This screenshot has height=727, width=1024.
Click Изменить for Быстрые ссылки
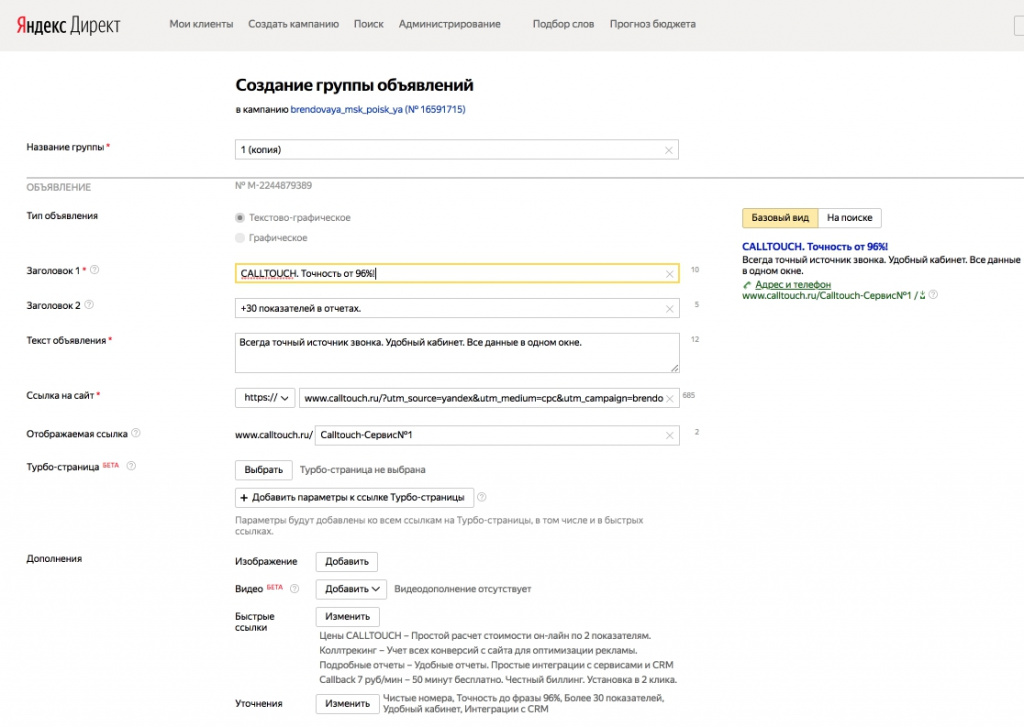(x=347, y=617)
